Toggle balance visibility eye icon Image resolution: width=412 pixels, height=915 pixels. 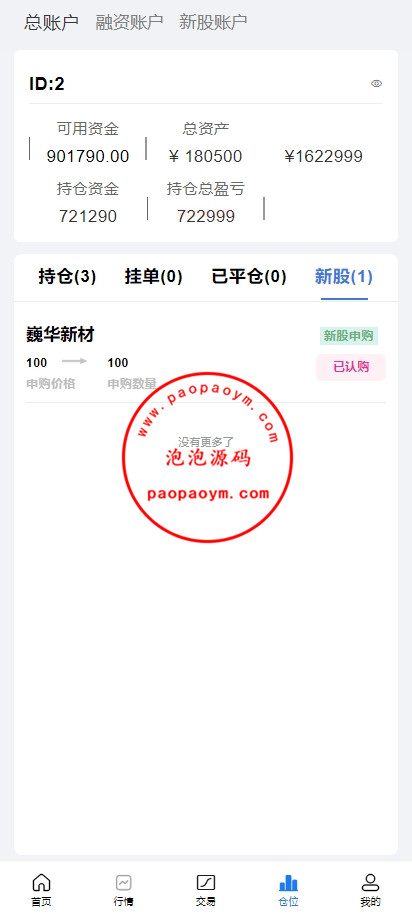376,83
